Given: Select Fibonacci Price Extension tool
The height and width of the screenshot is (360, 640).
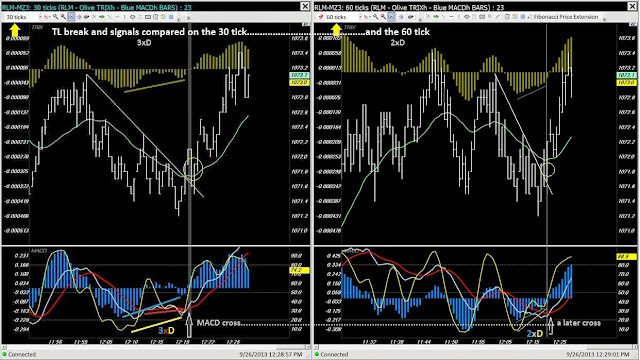Looking at the screenshot, I should pos(563,17).
